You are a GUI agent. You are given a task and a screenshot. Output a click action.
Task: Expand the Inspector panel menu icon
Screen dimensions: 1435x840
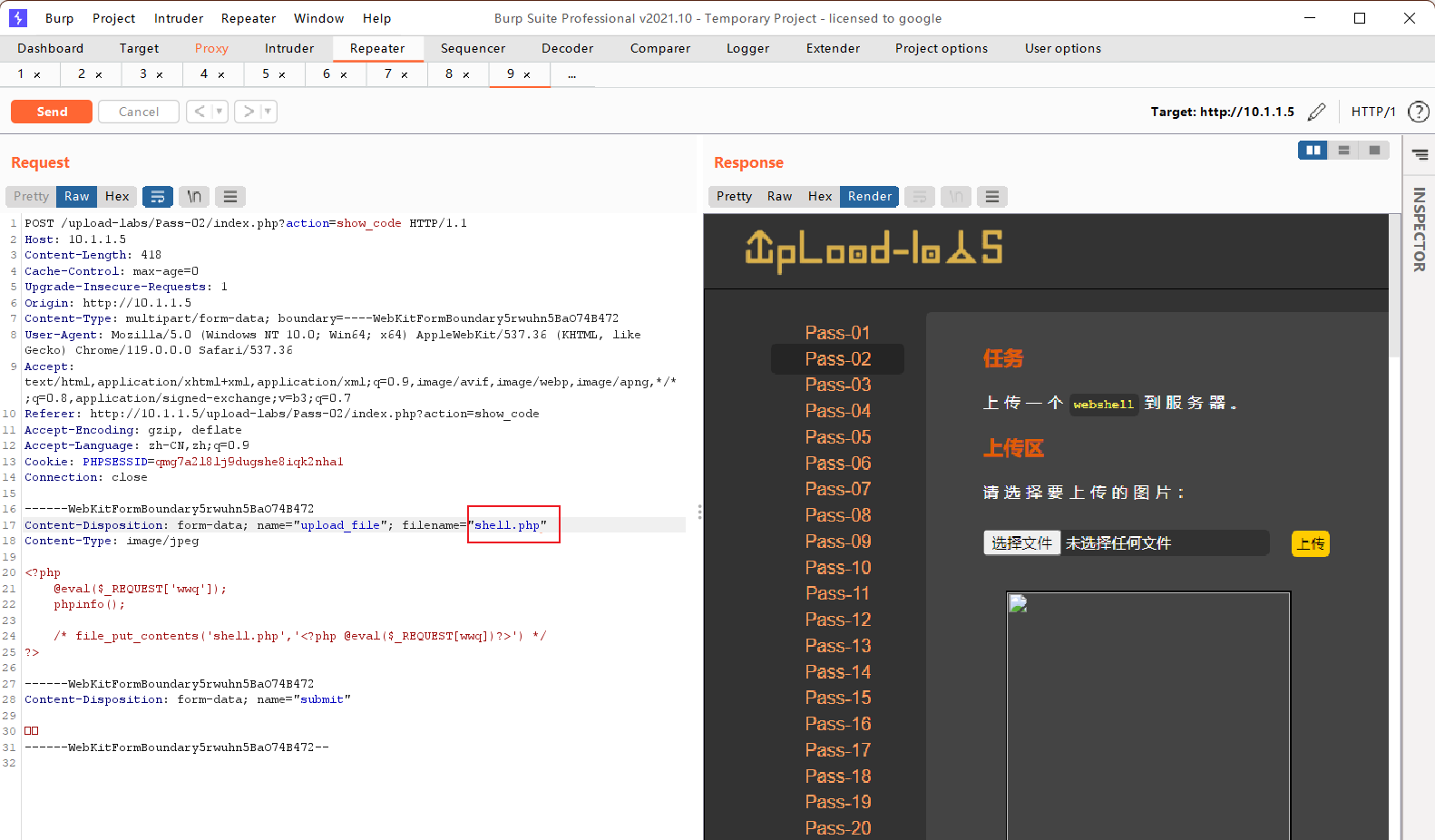click(x=1420, y=155)
